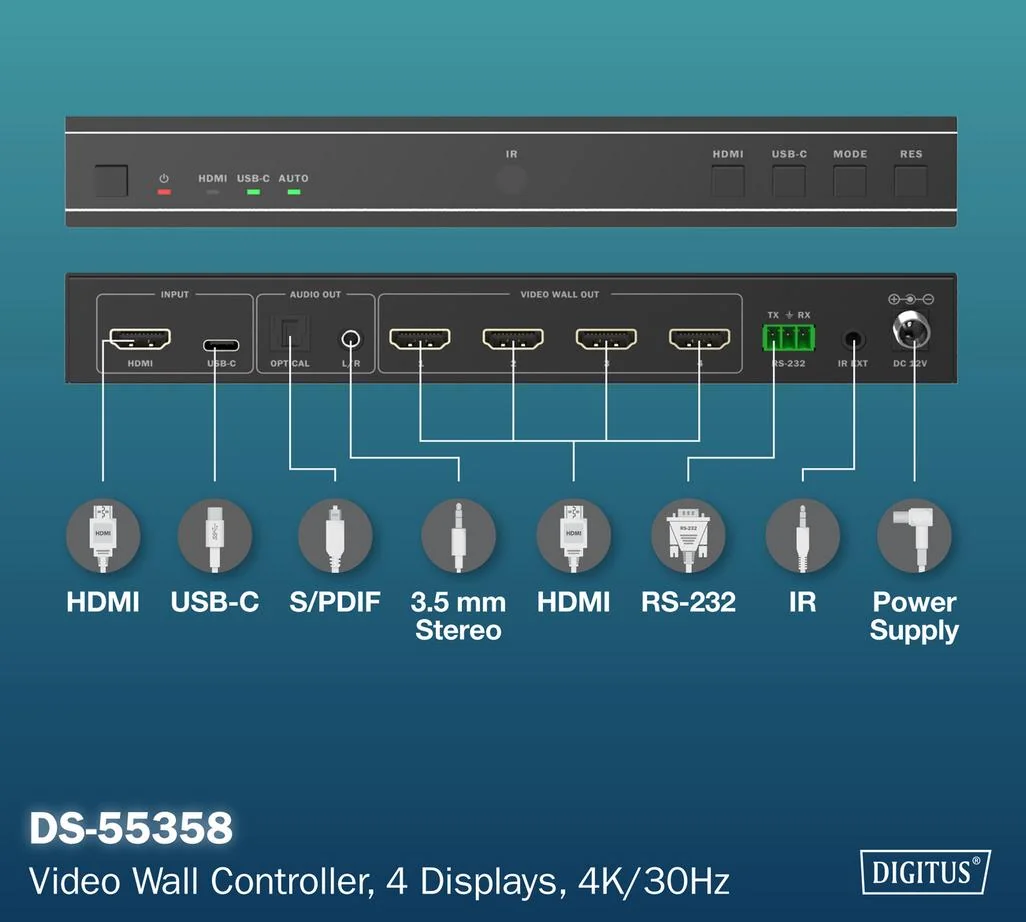Select the L/R audio out jack
Viewport: 1026px width, 922px height.
point(351,338)
